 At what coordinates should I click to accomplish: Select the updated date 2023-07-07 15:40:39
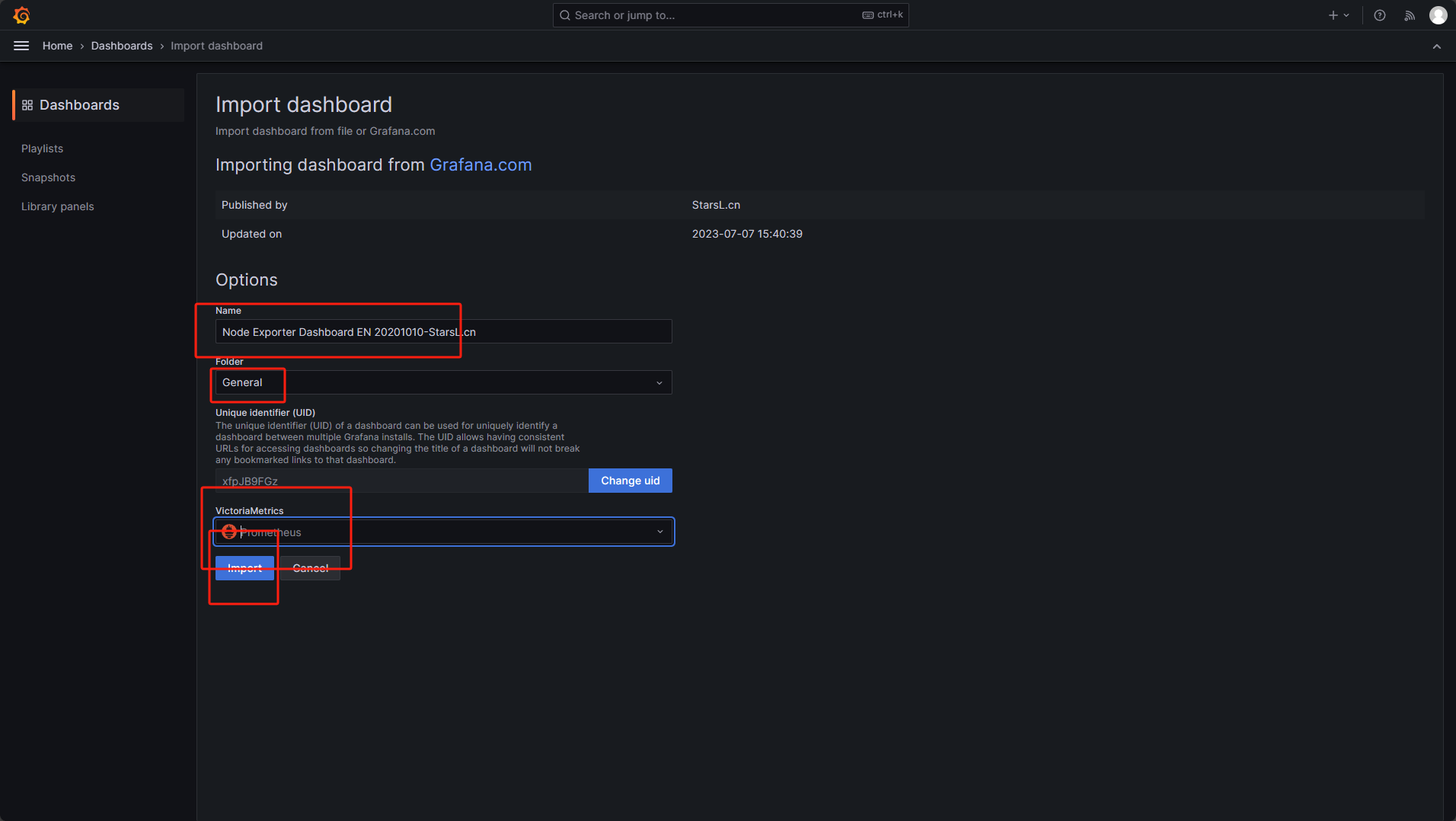pyautogui.click(x=747, y=234)
